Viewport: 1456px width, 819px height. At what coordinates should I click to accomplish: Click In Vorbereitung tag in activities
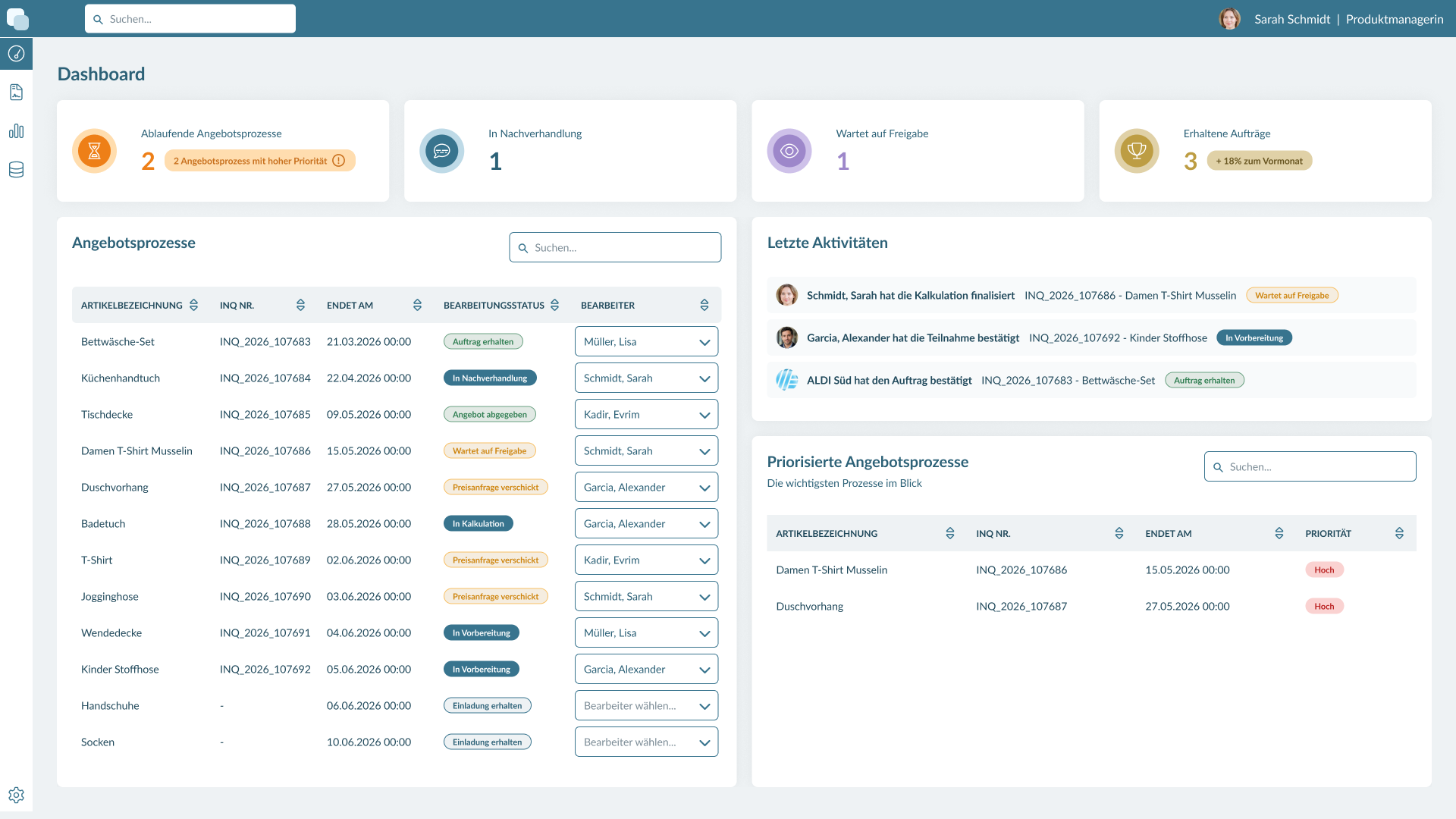click(1254, 337)
